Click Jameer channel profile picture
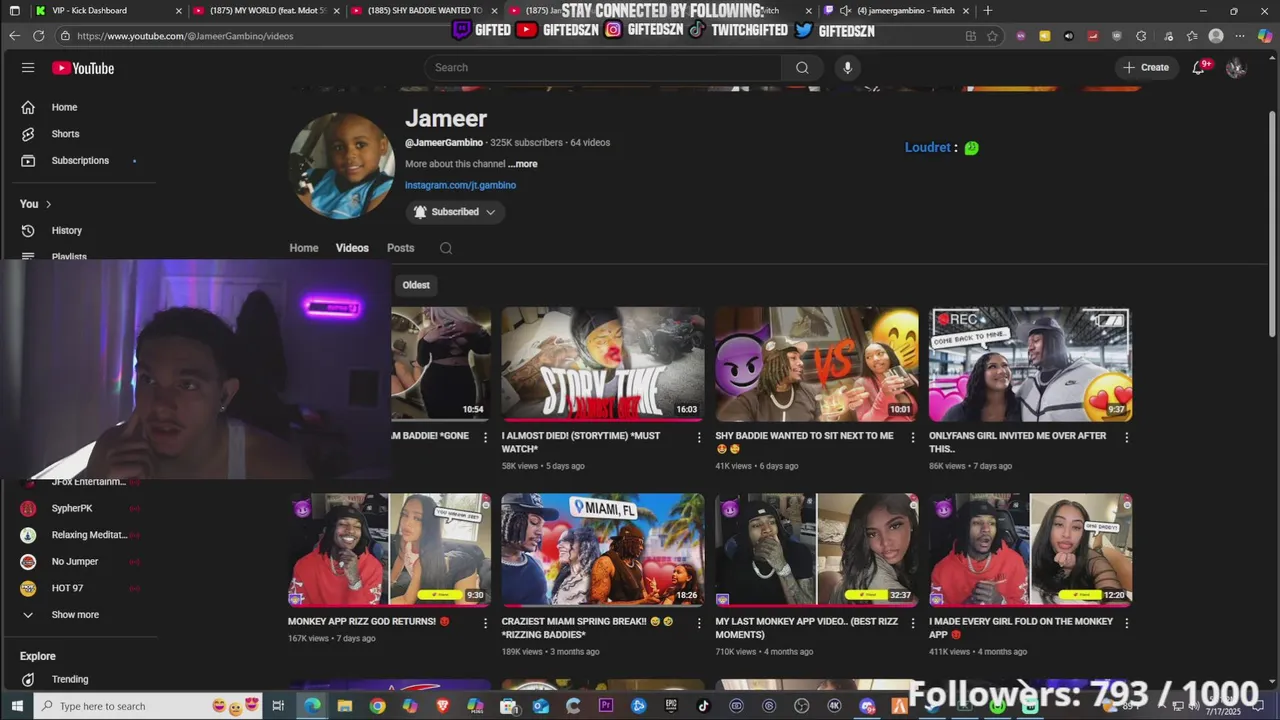This screenshot has height=720, width=1280. (342, 165)
